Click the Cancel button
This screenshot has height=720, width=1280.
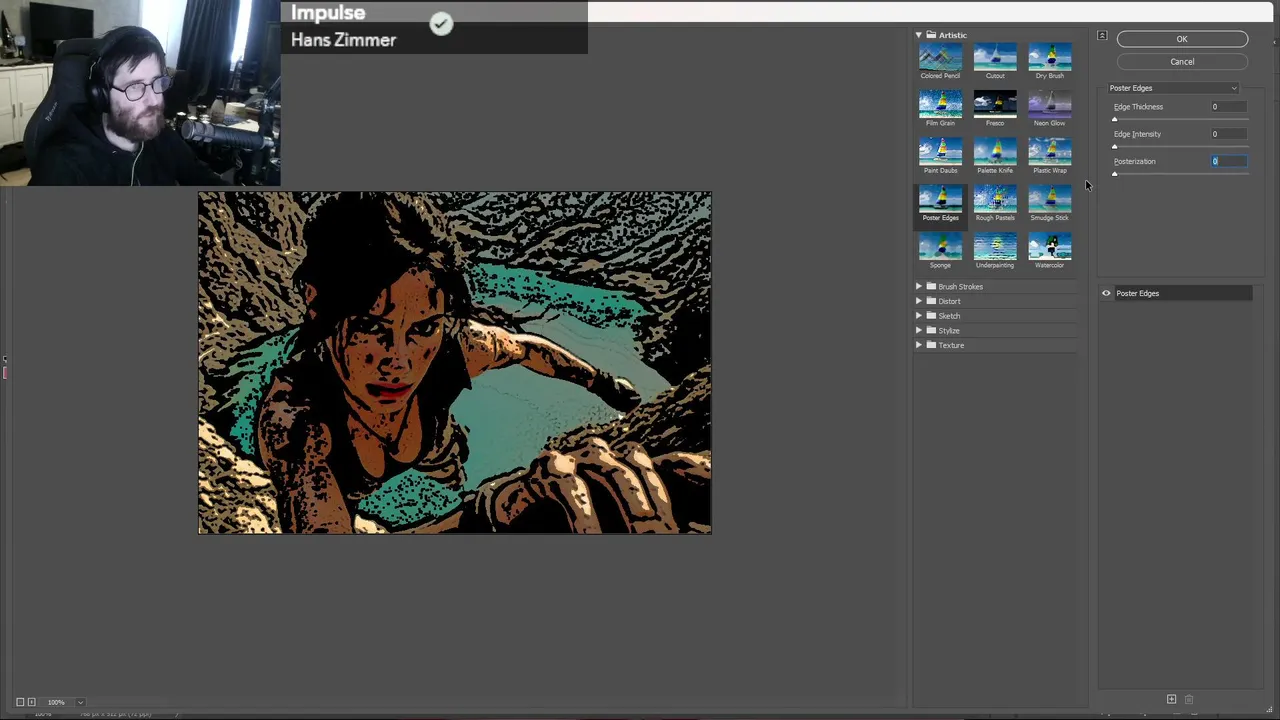coord(1182,62)
